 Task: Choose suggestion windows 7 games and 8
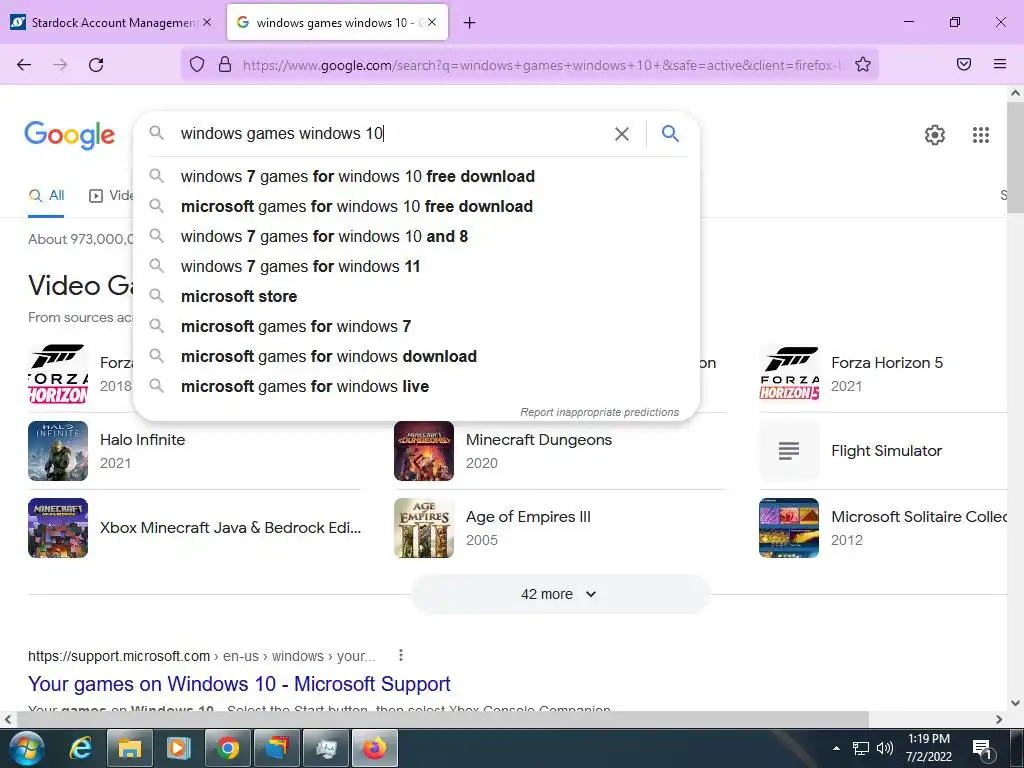[x=418, y=236]
